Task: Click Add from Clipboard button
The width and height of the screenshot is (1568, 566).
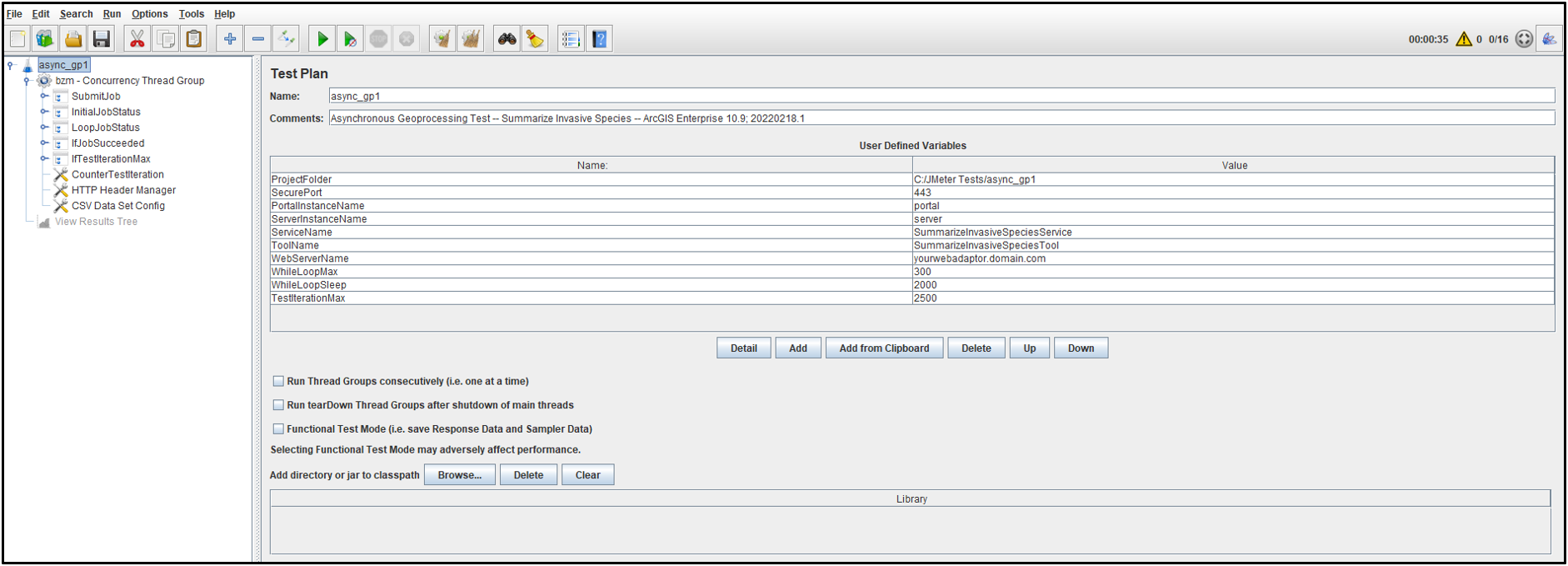Action: click(x=884, y=348)
